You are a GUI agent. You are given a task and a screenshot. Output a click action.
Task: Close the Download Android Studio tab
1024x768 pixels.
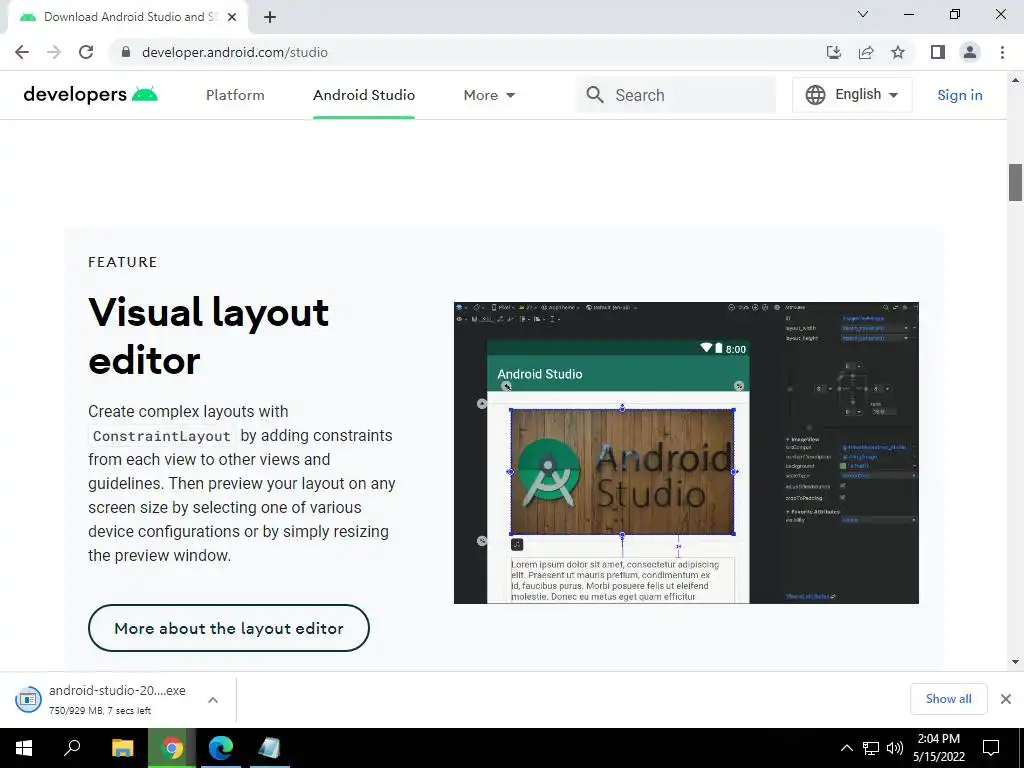232,17
